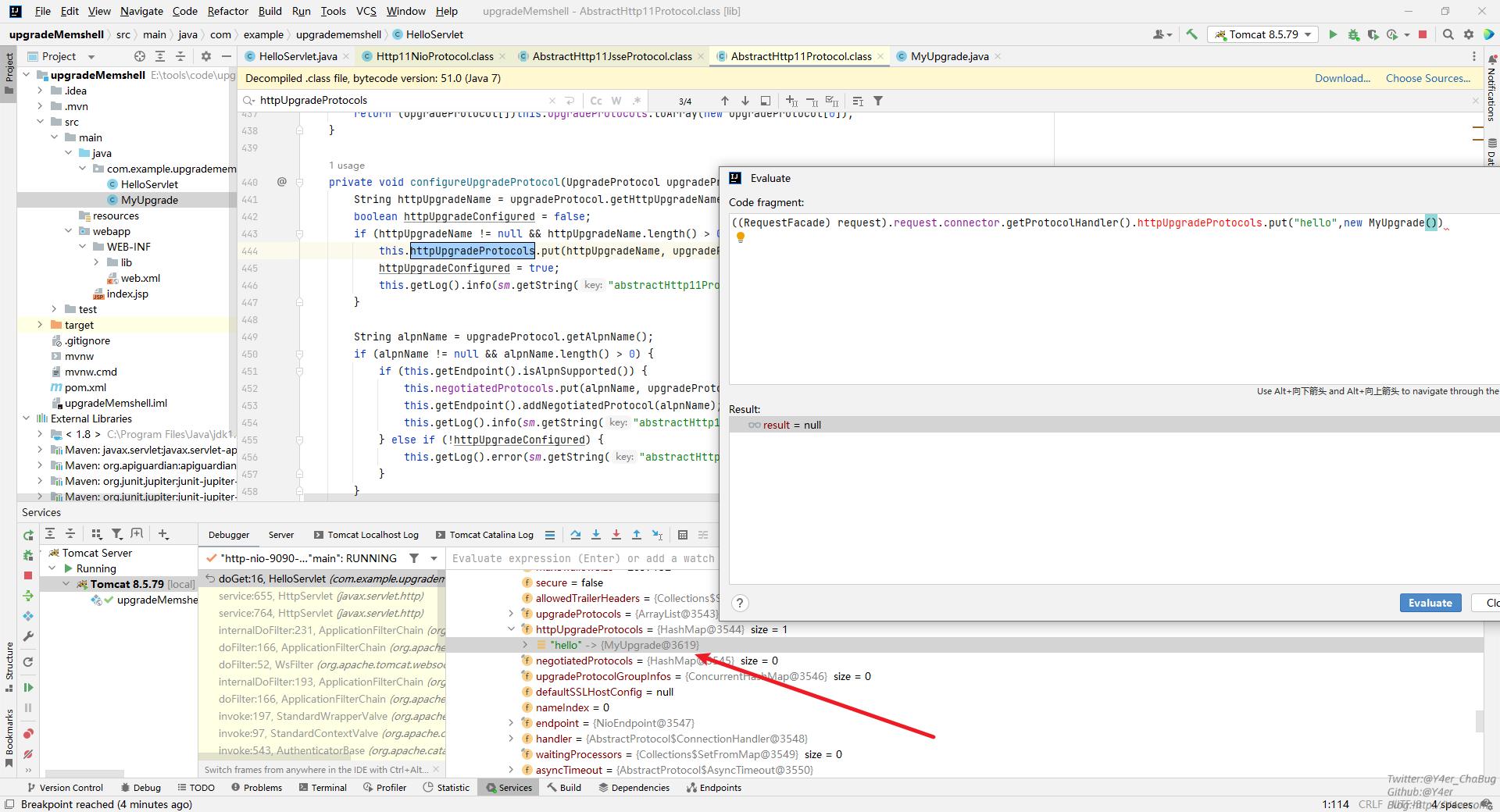Image resolution: width=1500 pixels, height=812 pixels.
Task: Open the Evaluate dialog help button
Action: pos(740,603)
